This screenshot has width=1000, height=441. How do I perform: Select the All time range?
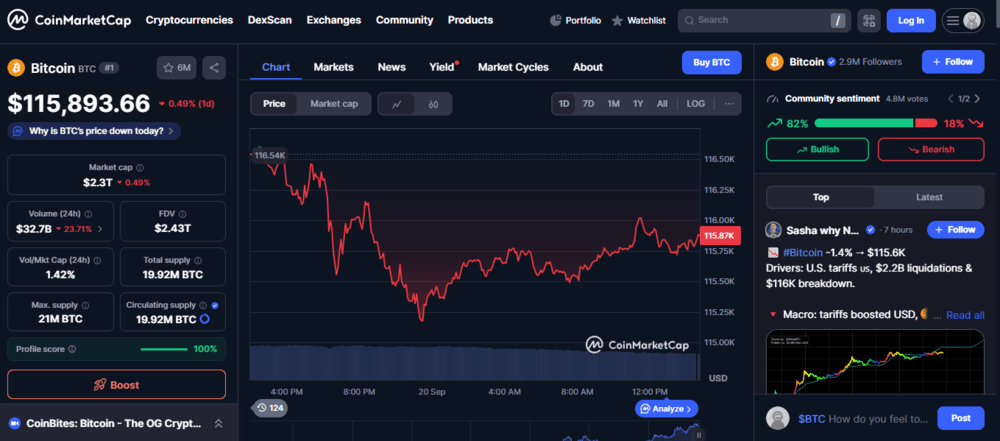(x=662, y=103)
